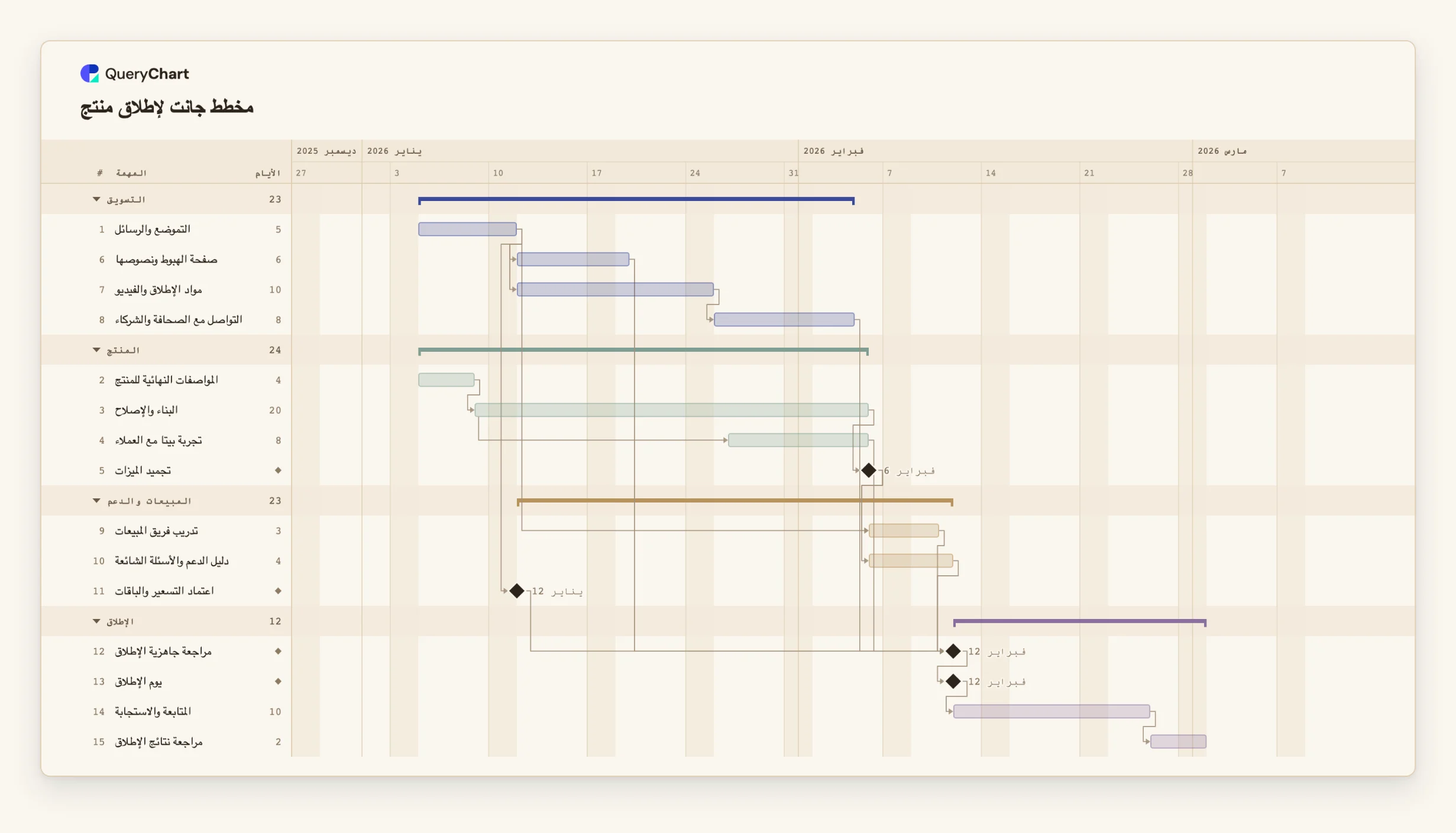Select the التموضع والرسائل task bar
1456x833 pixels.
(467, 229)
